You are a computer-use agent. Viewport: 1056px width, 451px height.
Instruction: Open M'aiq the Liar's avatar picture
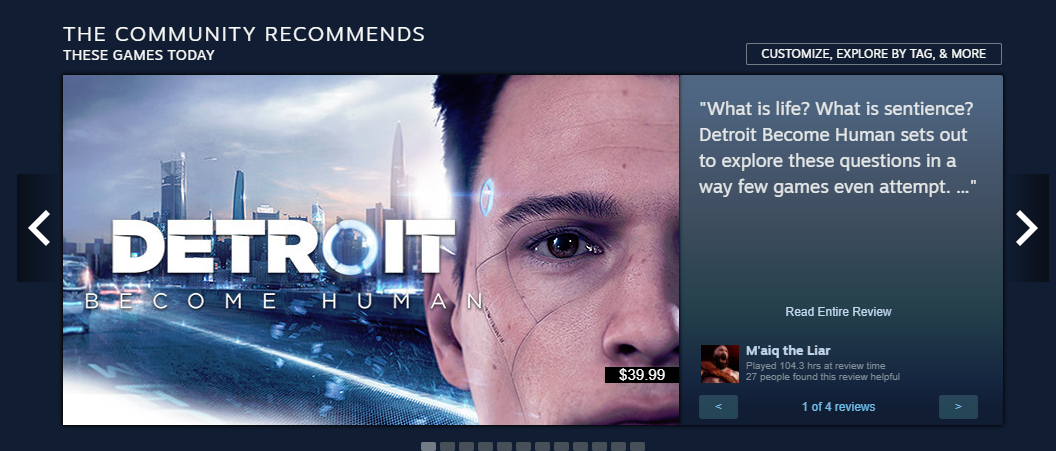(719, 364)
